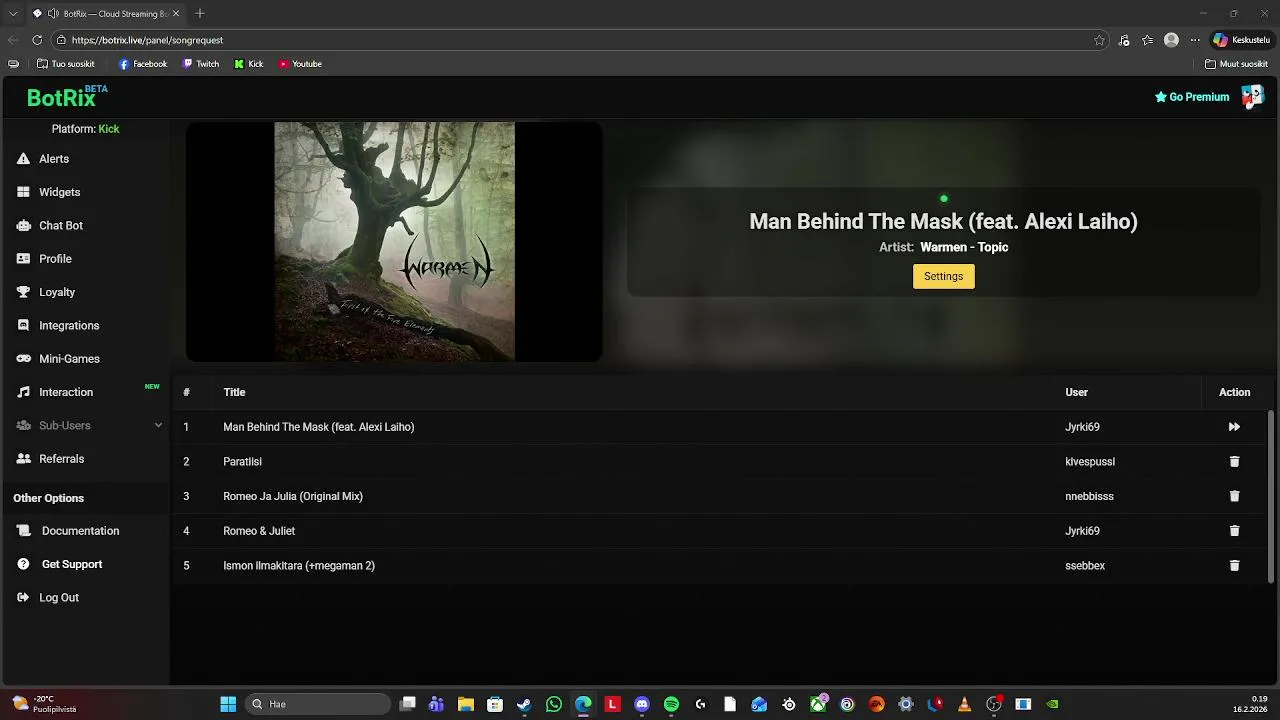Open Steam from the taskbar
Image resolution: width=1280 pixels, height=720 pixels.
pyautogui.click(x=524, y=704)
